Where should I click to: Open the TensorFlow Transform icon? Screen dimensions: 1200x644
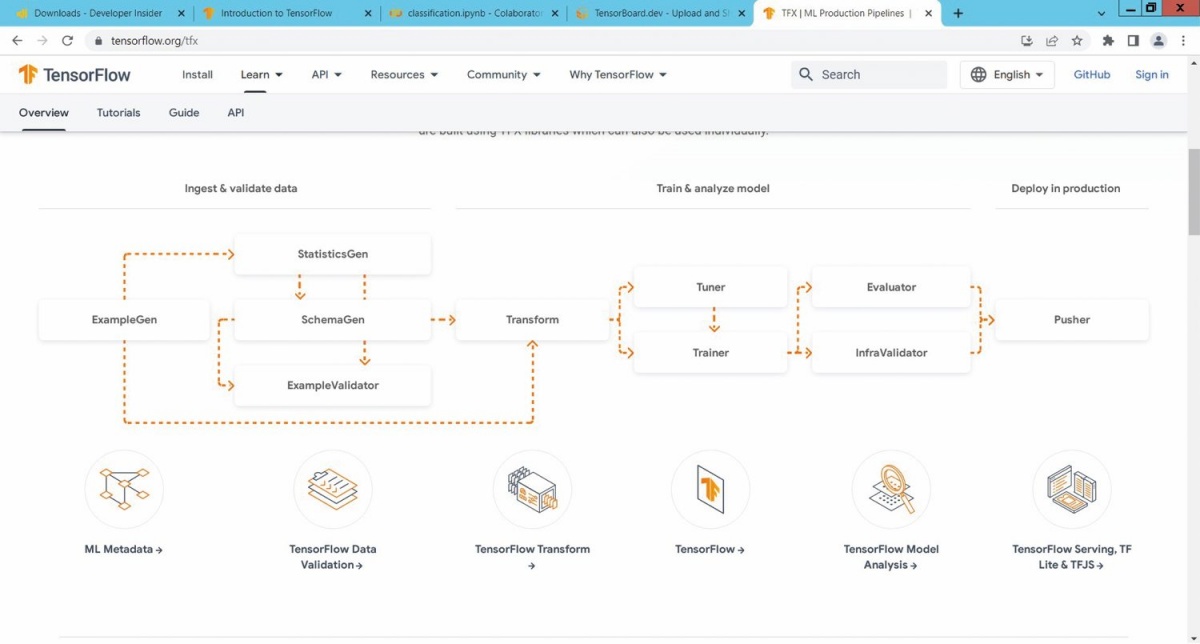click(532, 489)
